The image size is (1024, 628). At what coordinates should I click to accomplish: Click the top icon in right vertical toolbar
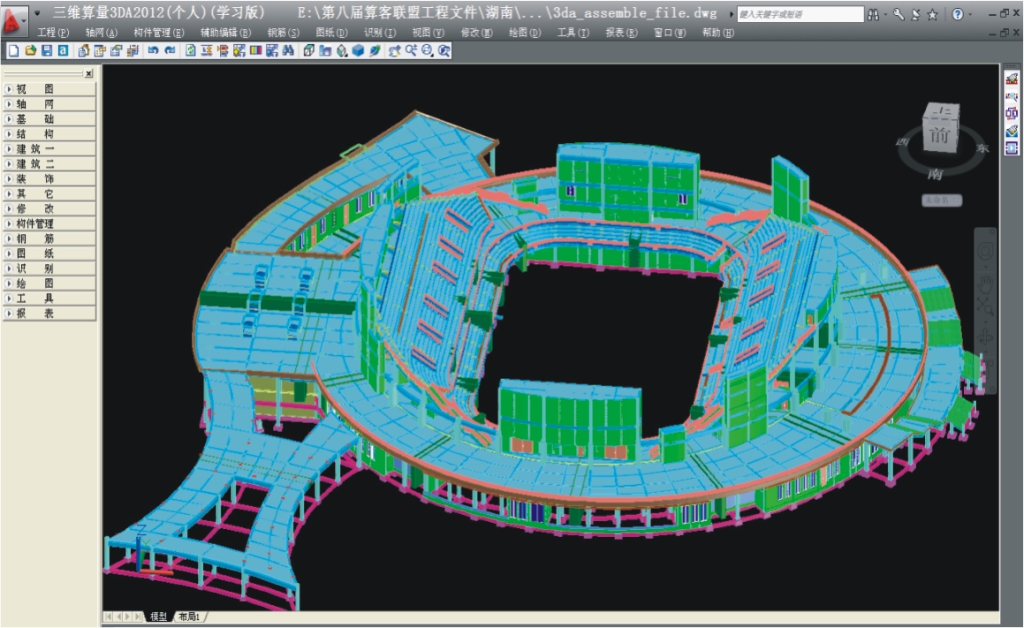point(1012,79)
